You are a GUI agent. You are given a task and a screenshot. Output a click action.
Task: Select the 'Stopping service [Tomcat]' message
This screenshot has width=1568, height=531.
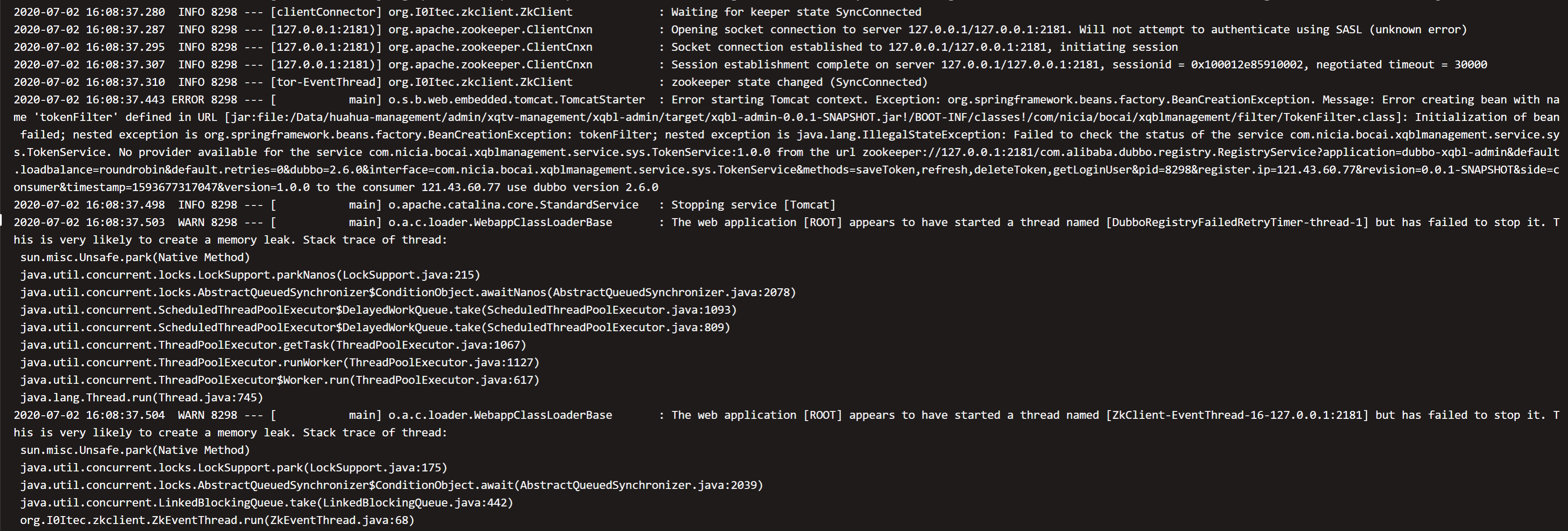point(753,205)
